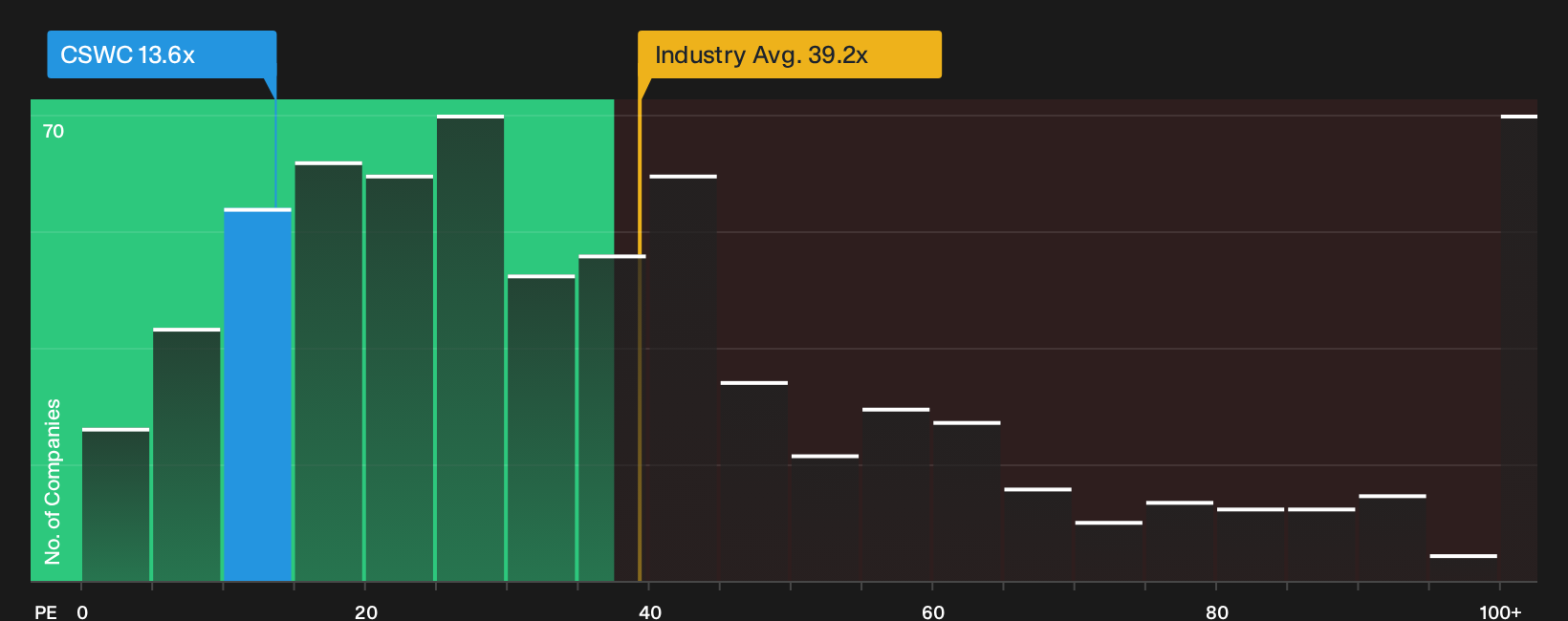Click the bar for PE 85–90

[1321, 545]
